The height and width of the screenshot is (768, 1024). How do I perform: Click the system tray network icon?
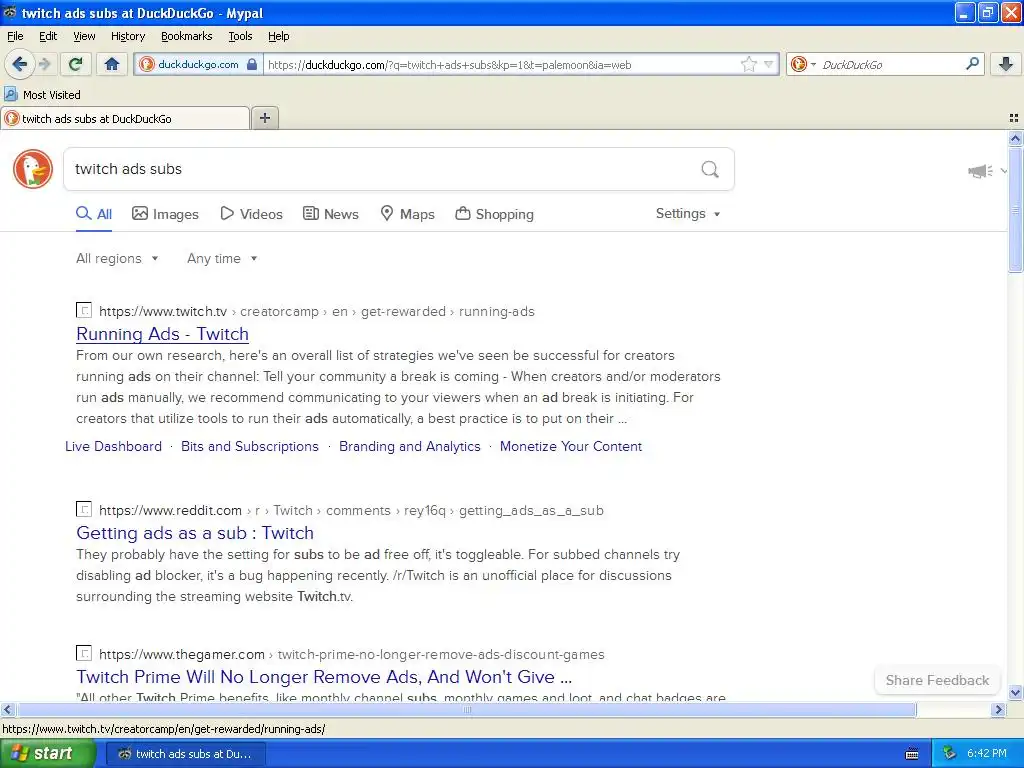pyautogui.click(x=949, y=754)
